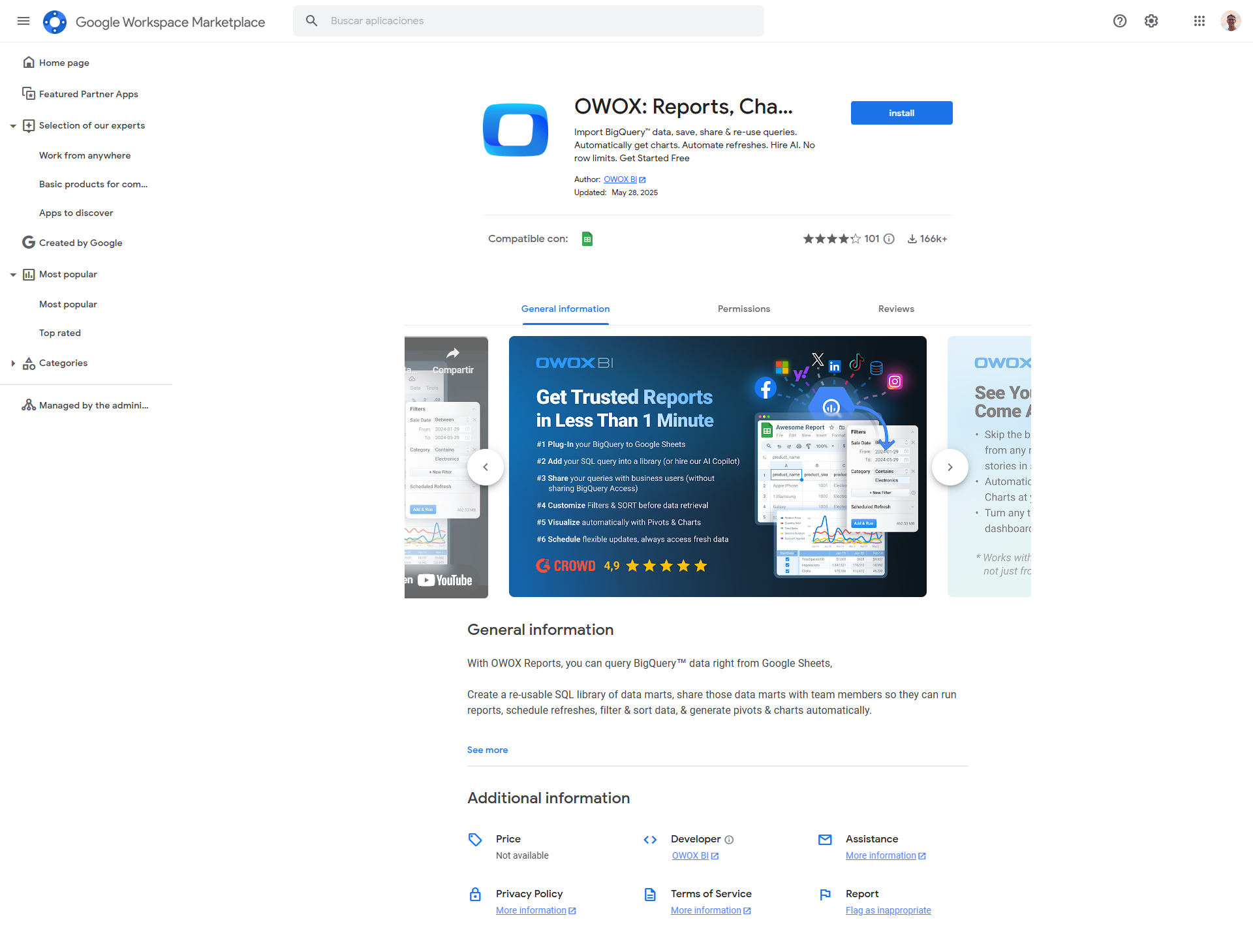Click the Developer info icon

click(x=729, y=840)
